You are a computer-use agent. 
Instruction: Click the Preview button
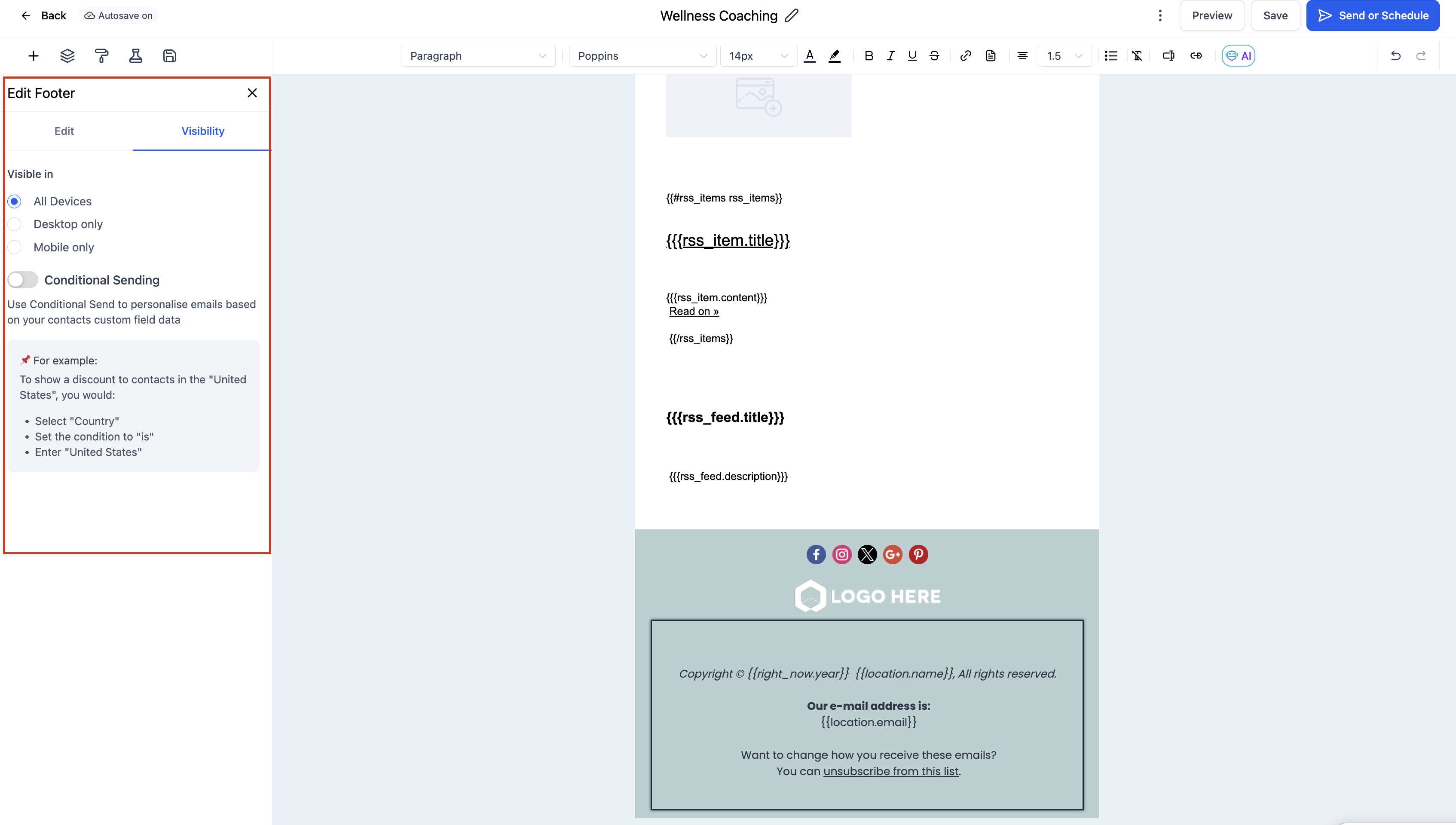pyautogui.click(x=1211, y=15)
